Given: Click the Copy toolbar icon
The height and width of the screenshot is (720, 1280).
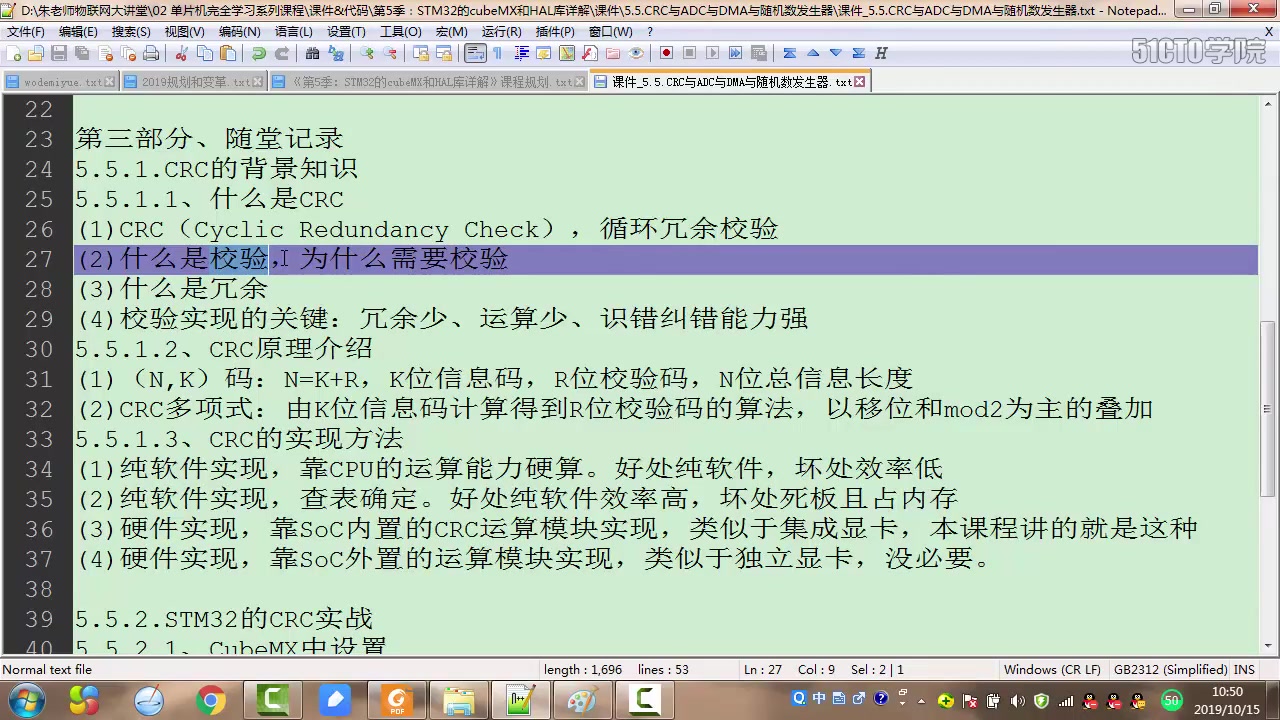Looking at the screenshot, I should (x=204, y=53).
